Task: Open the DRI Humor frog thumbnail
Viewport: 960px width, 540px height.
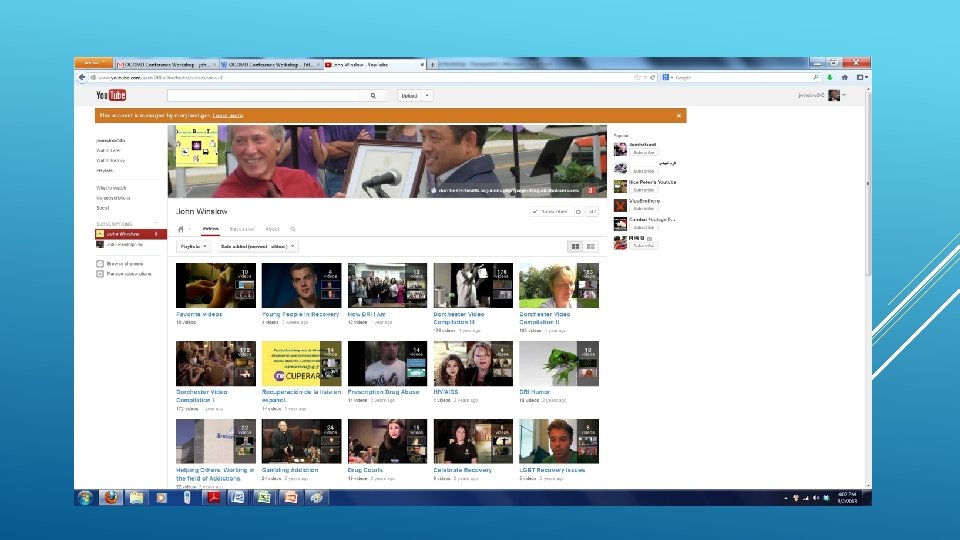Action: pyautogui.click(x=559, y=364)
